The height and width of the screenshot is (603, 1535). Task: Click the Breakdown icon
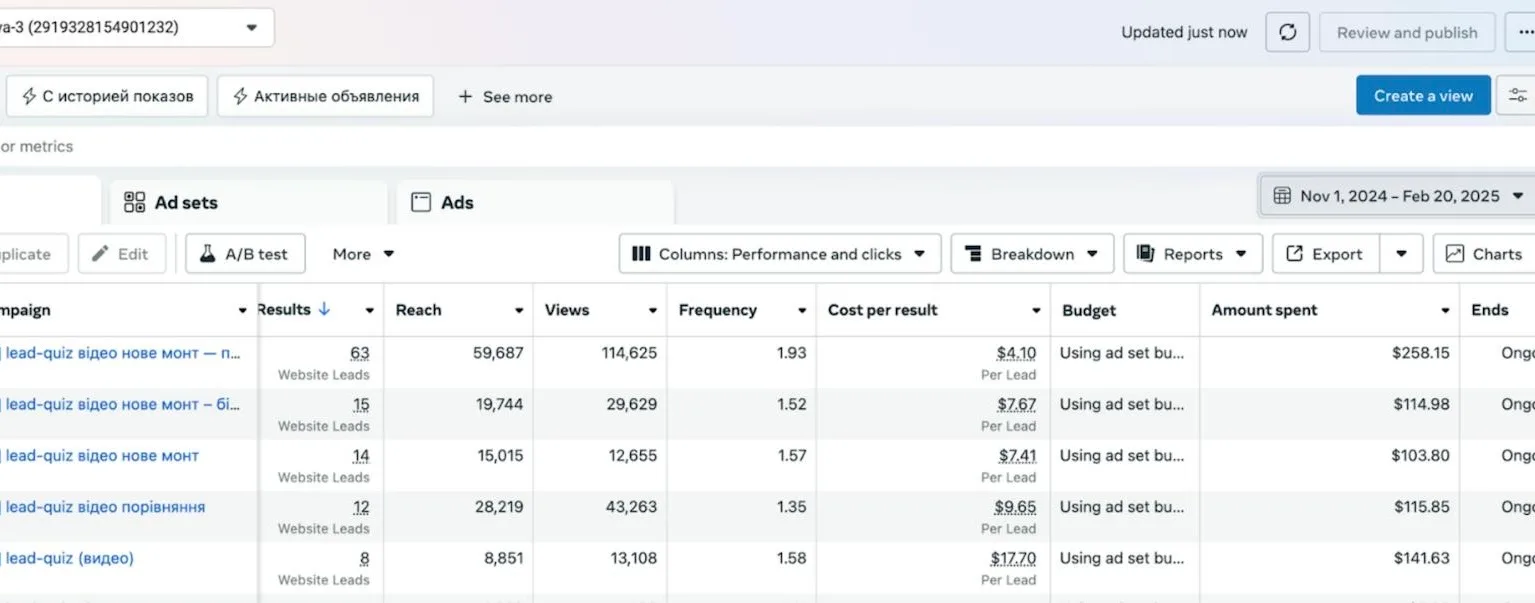pyautogui.click(x=972, y=254)
